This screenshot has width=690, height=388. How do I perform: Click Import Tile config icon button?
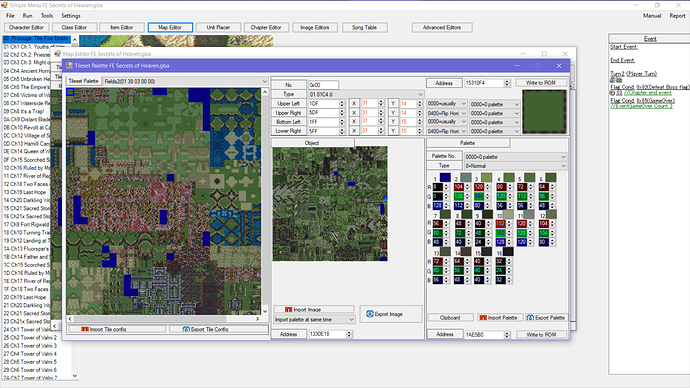pos(117,329)
